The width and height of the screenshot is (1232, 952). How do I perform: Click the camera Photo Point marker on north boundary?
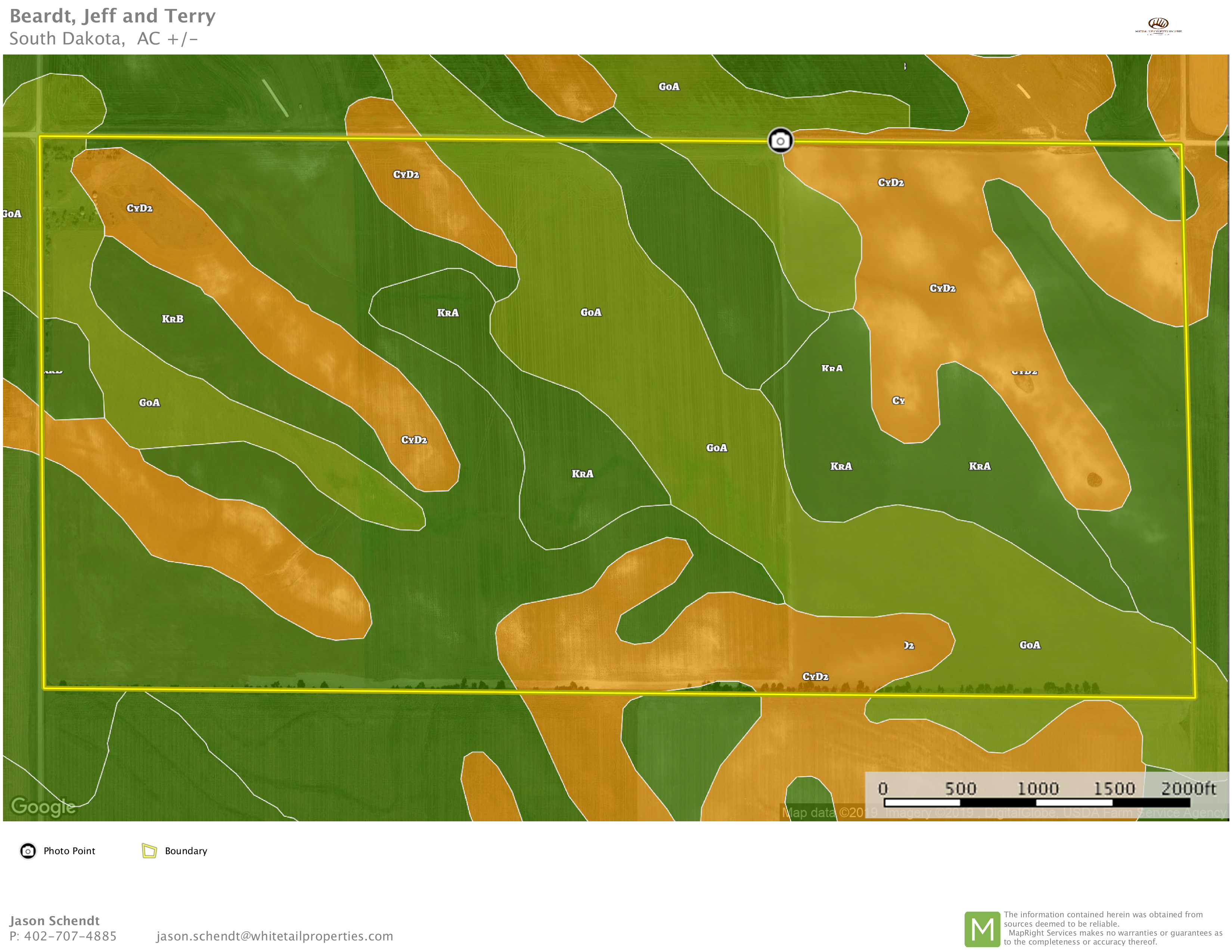[x=780, y=140]
